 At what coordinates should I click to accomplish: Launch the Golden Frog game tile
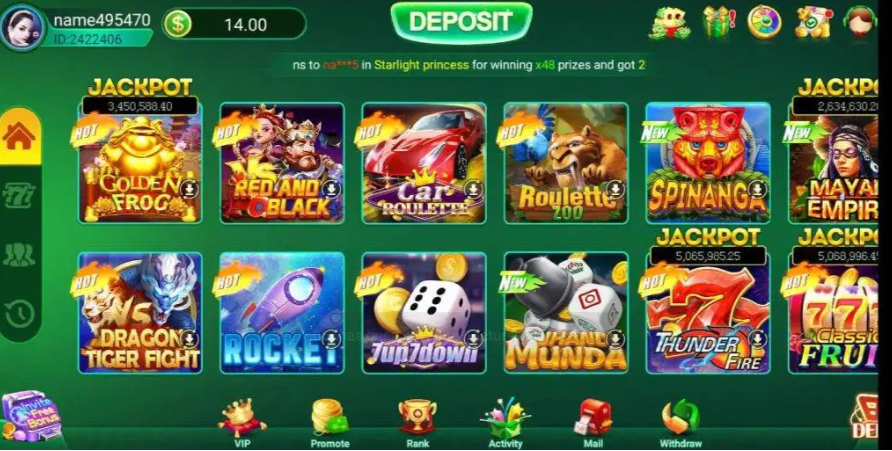(x=140, y=163)
